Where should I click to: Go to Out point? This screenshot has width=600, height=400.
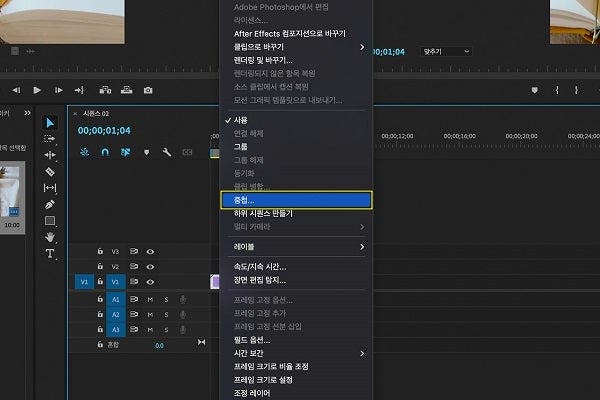coord(79,90)
